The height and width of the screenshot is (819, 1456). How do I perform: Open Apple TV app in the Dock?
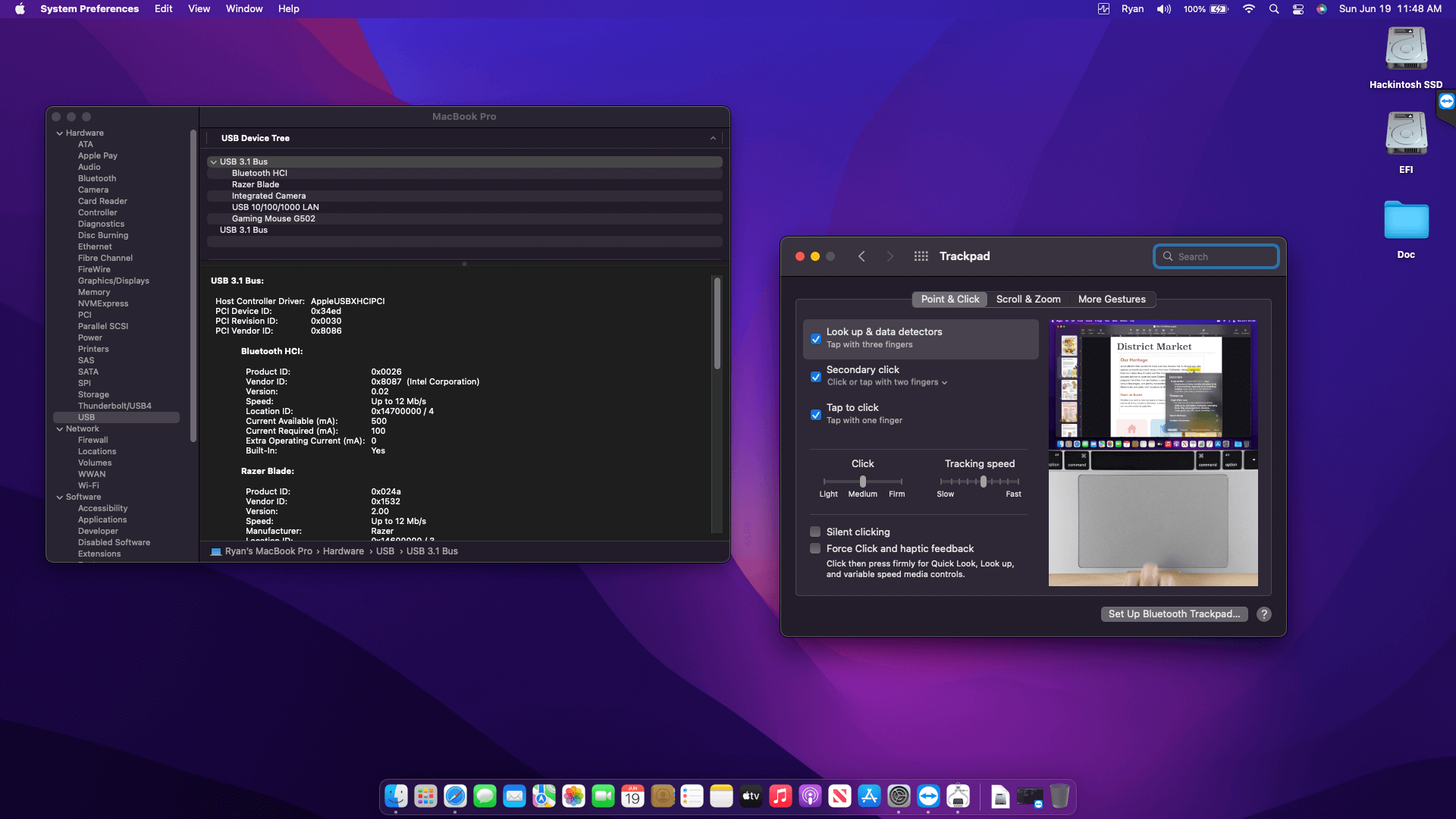(x=751, y=795)
